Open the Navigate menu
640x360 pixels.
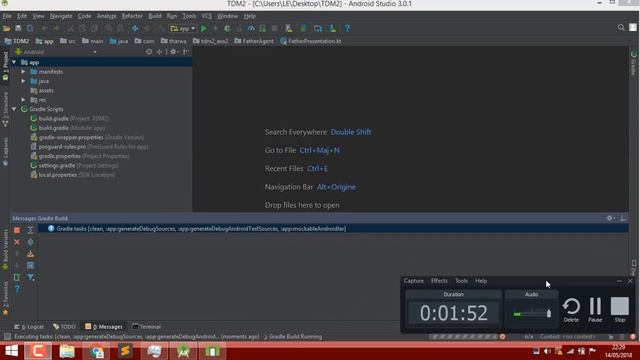pyautogui.click(x=61, y=16)
